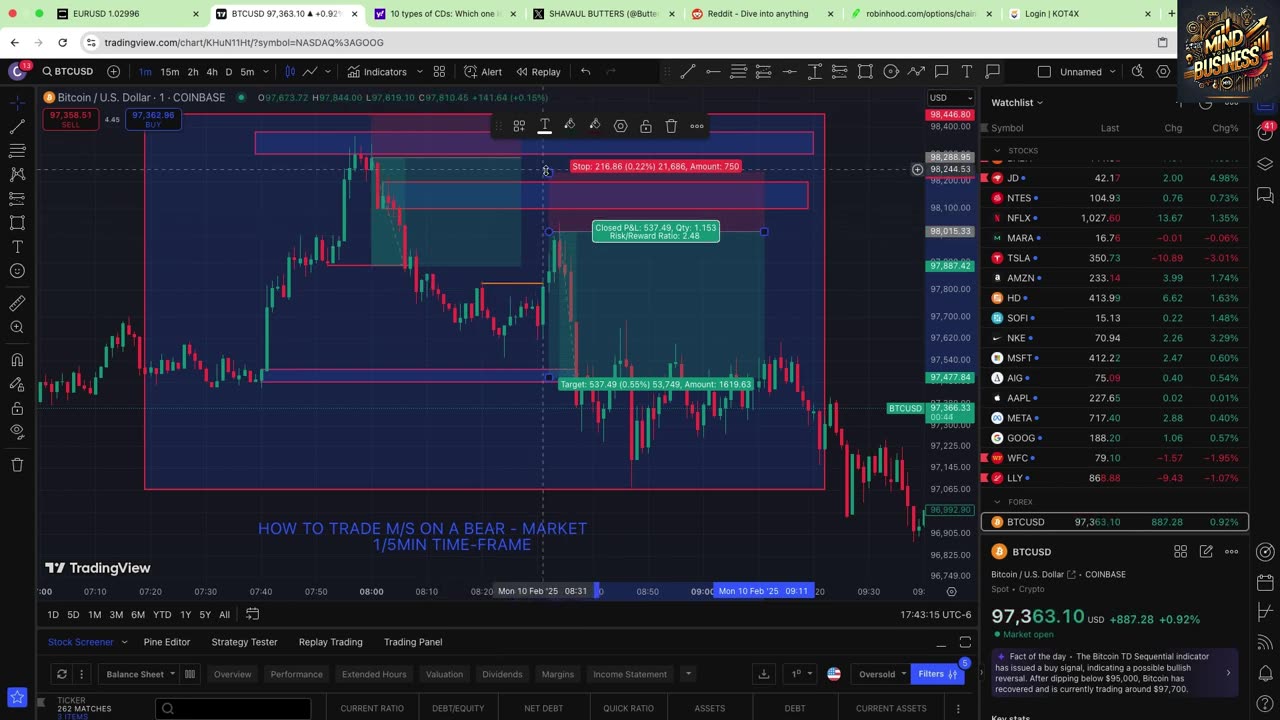Viewport: 1280px width, 720px height.
Task: Toggle magnet mode in left sidebar
Action: click(x=17, y=360)
